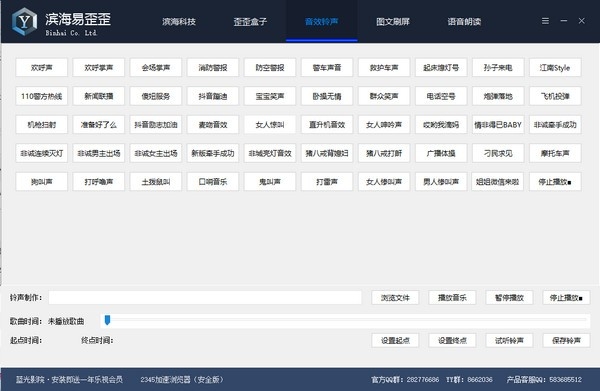Click the 猪八戒打鼾 sound button
Screen dimensions: 600x391
coord(384,153)
